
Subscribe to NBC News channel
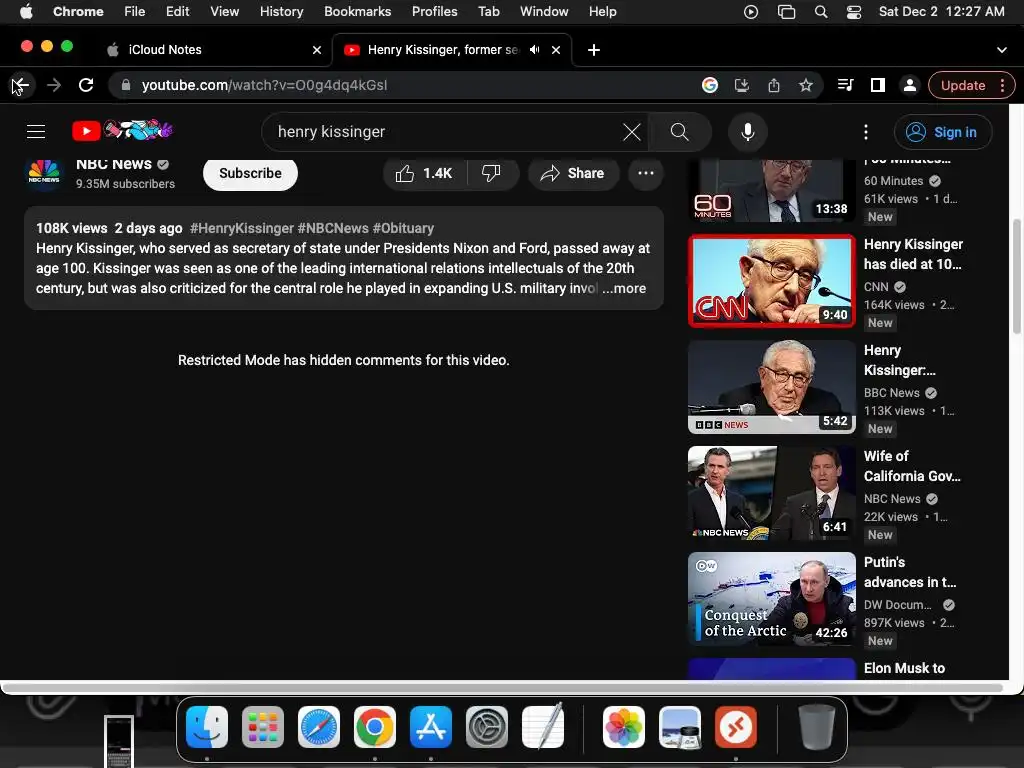[x=250, y=173]
